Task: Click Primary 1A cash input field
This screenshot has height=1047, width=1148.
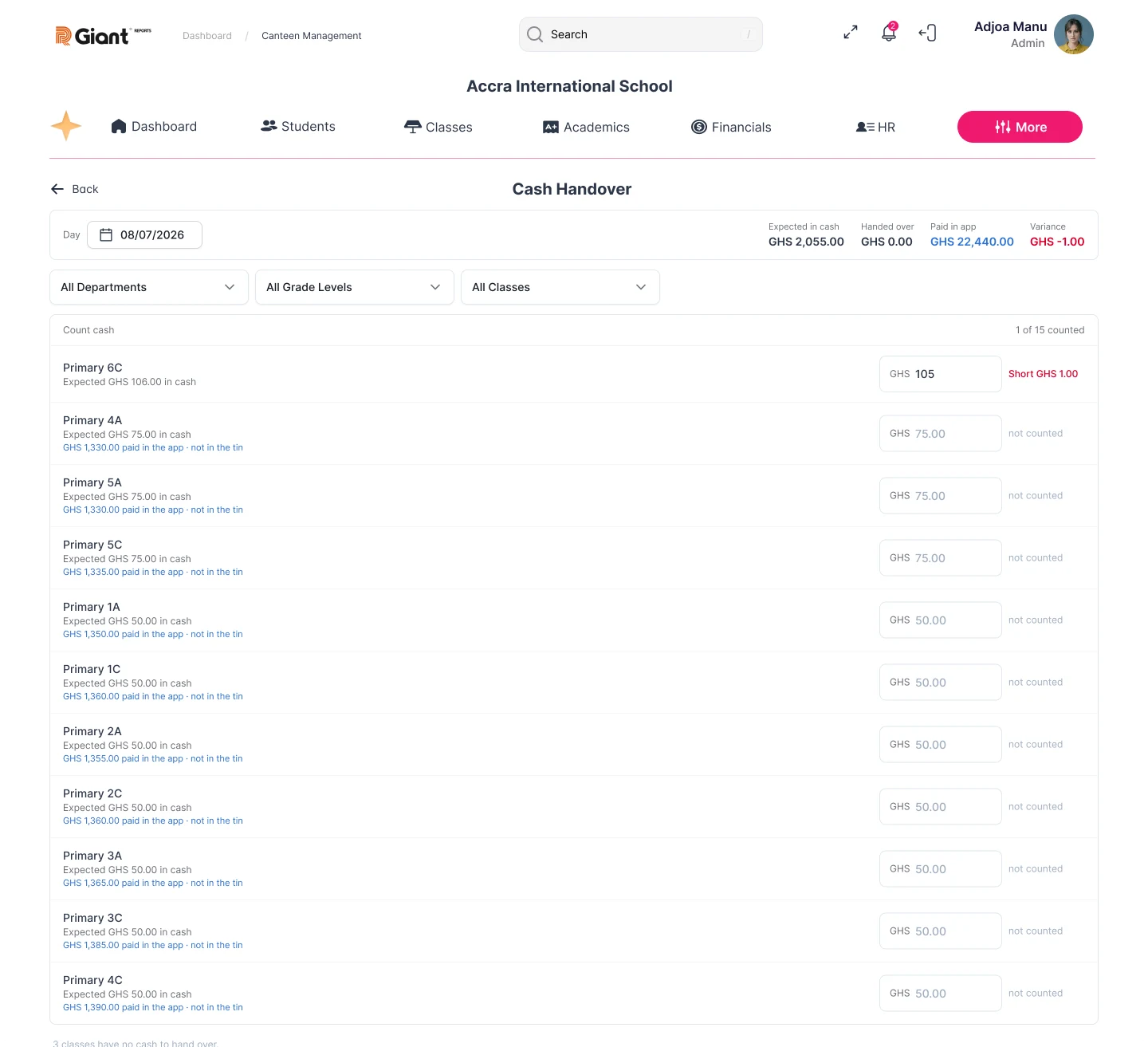Action: pyautogui.click(x=941, y=620)
